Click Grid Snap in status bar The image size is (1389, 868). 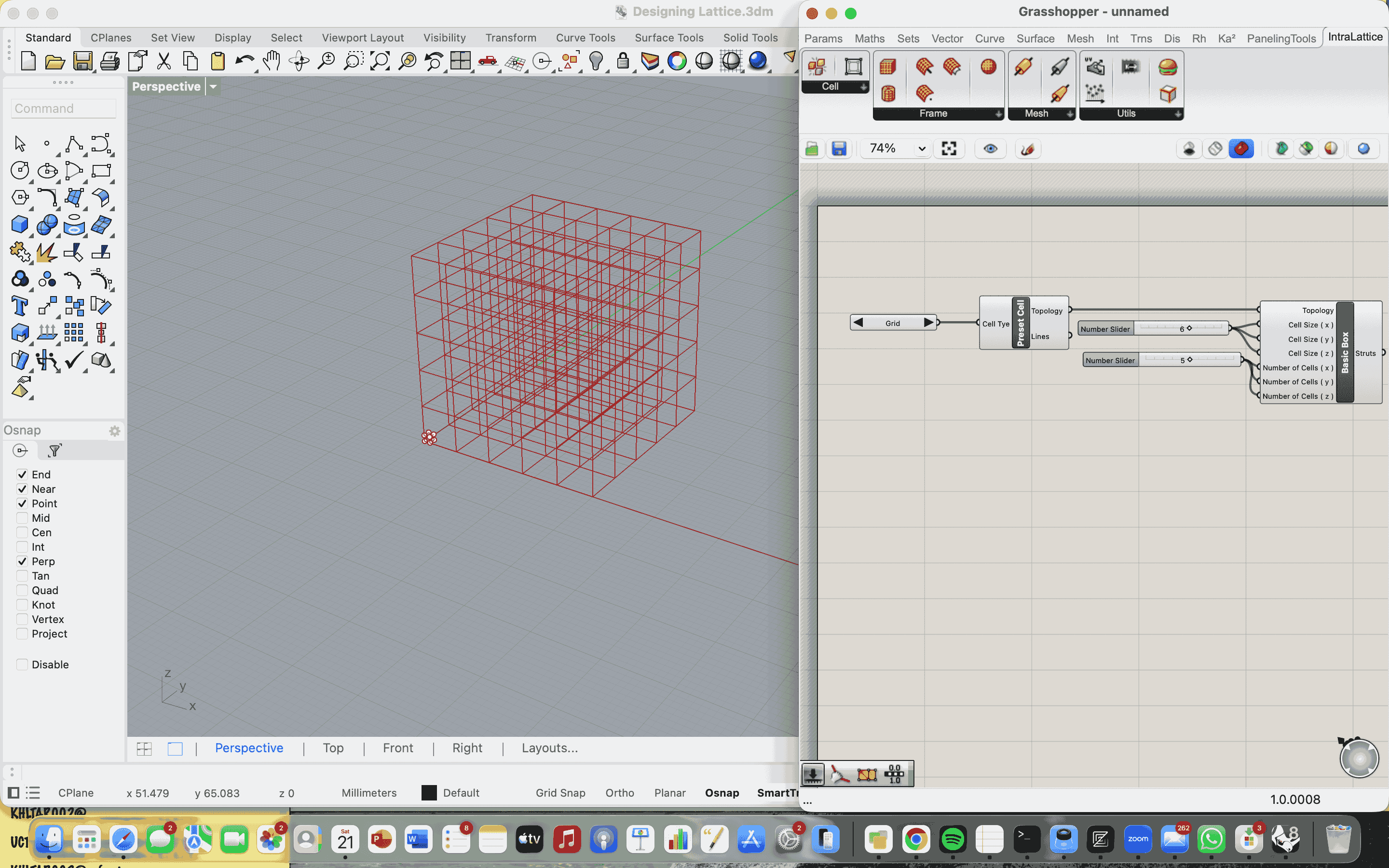pyautogui.click(x=560, y=793)
